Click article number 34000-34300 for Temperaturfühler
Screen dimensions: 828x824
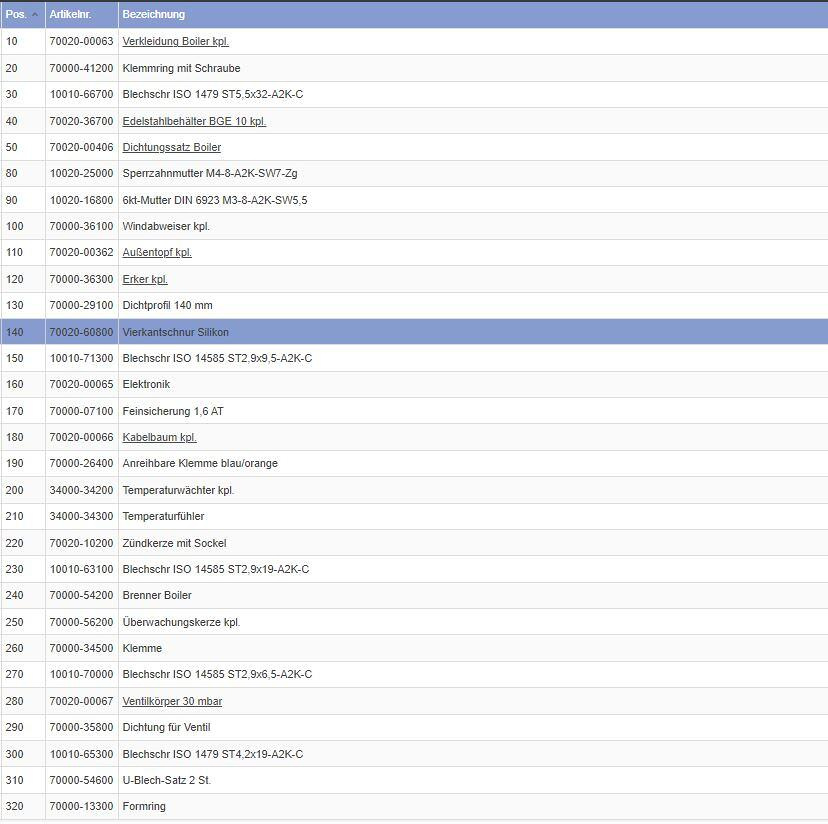pos(81,516)
